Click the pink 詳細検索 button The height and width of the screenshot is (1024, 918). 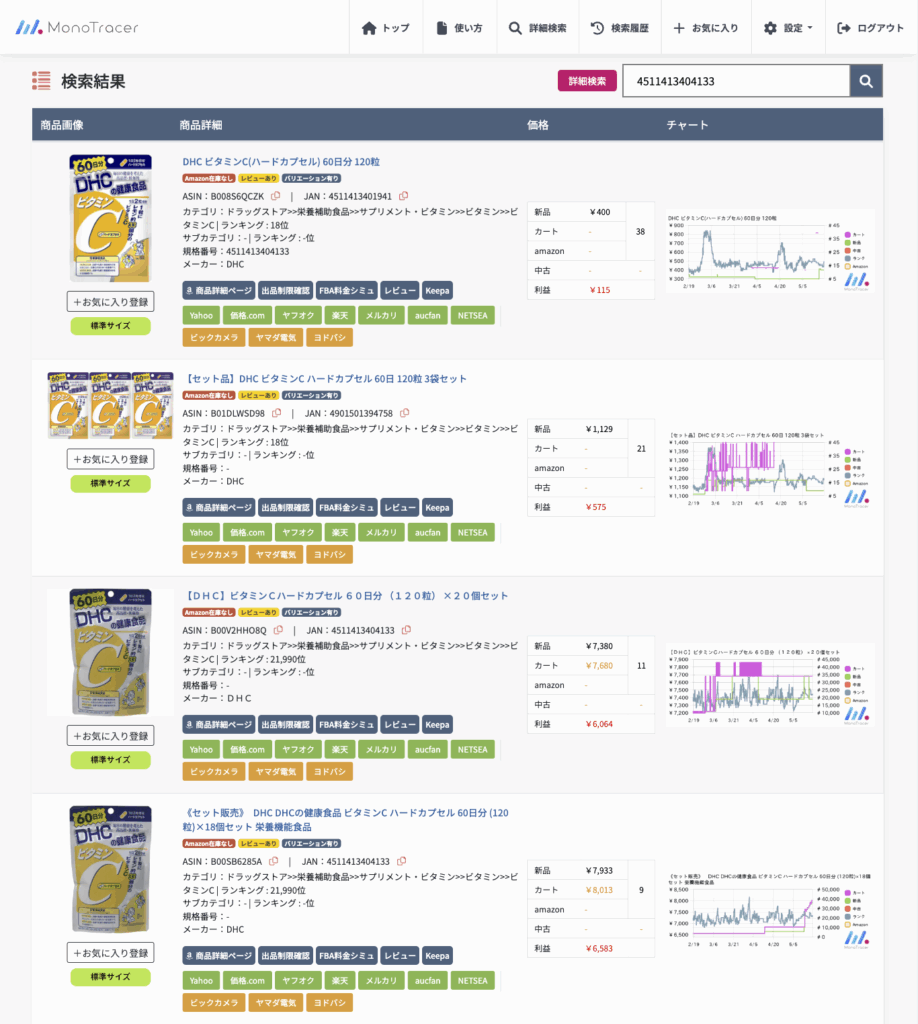tap(587, 81)
